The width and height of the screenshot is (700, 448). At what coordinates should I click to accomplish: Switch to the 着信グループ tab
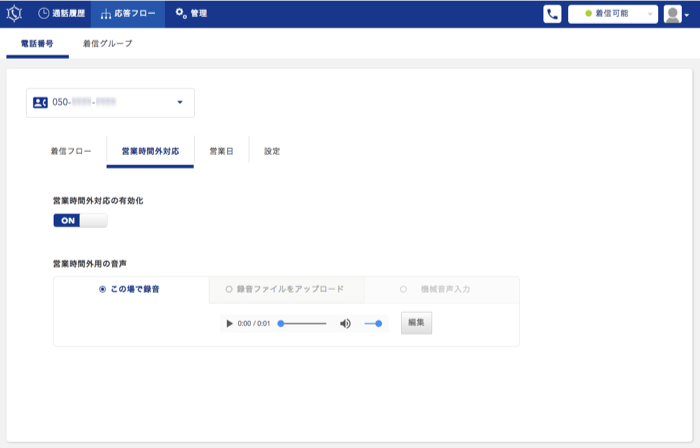(108, 44)
